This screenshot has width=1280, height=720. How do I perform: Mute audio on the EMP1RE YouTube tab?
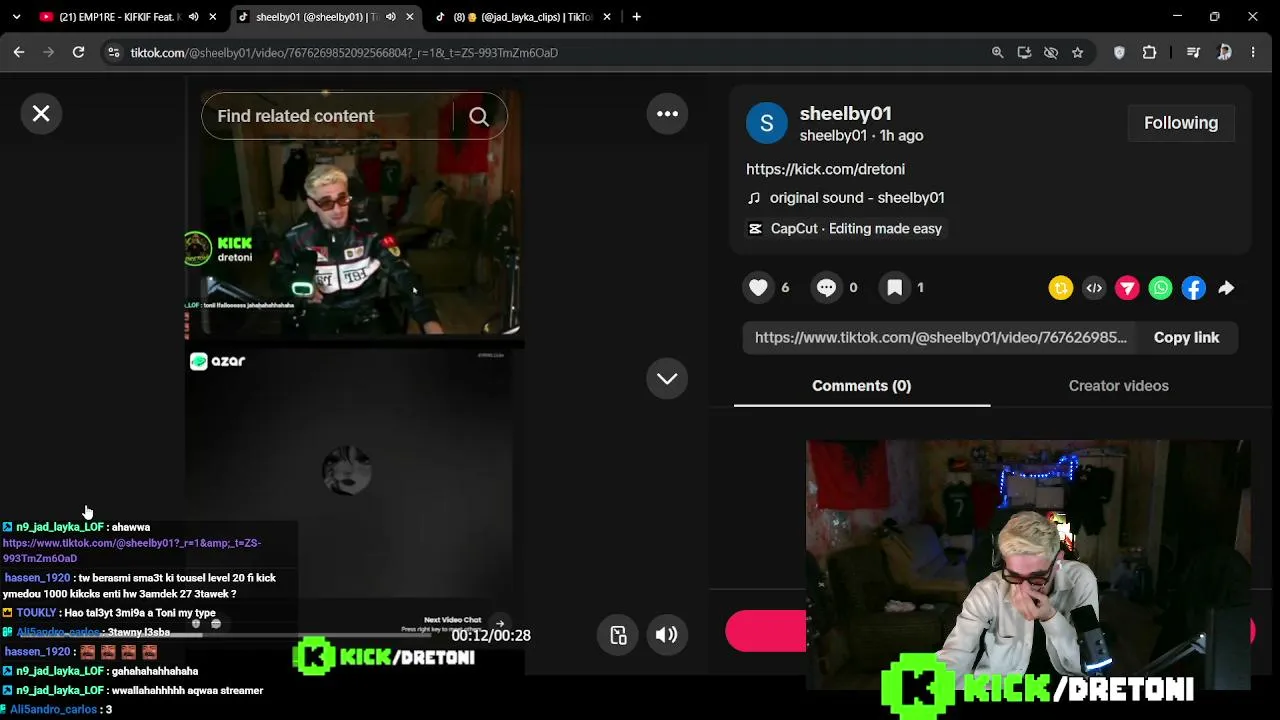193,17
